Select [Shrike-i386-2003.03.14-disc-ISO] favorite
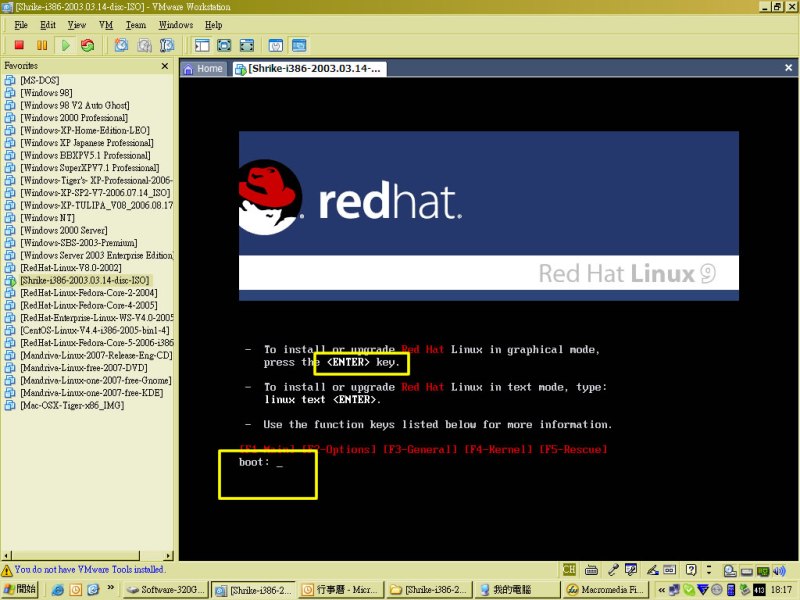The image size is (800, 600). pos(84,280)
